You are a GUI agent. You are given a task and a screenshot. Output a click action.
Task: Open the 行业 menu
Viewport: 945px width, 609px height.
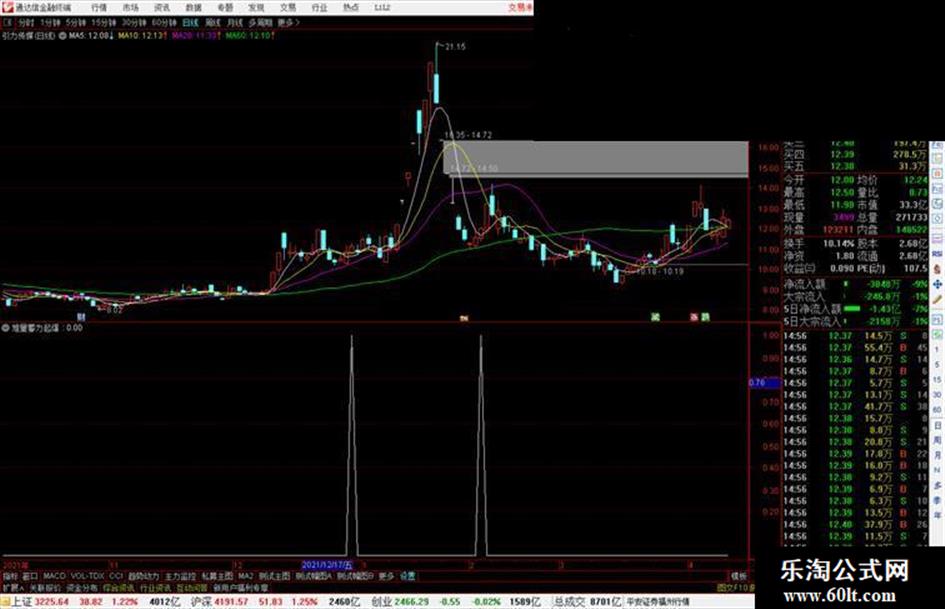coord(319,8)
